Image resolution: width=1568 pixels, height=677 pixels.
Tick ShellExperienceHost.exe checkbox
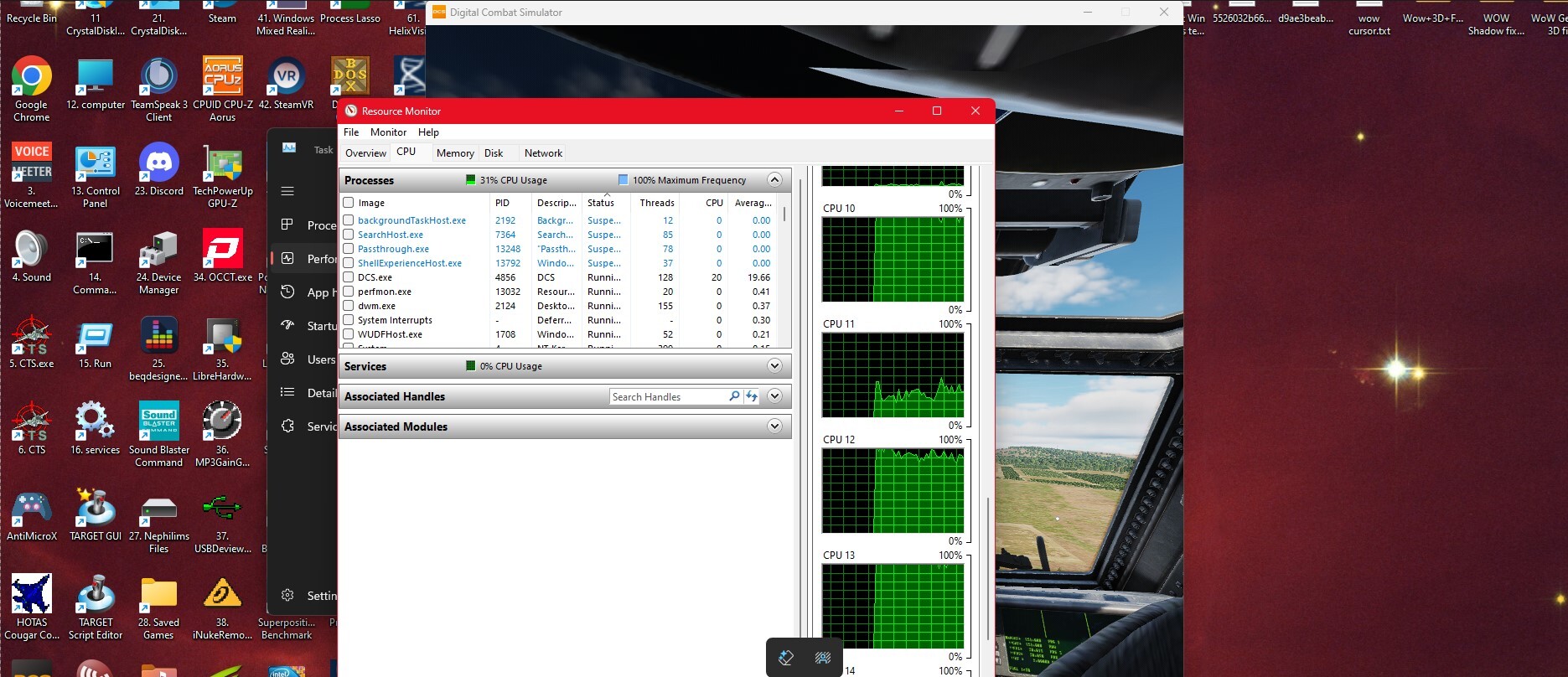pos(349,263)
